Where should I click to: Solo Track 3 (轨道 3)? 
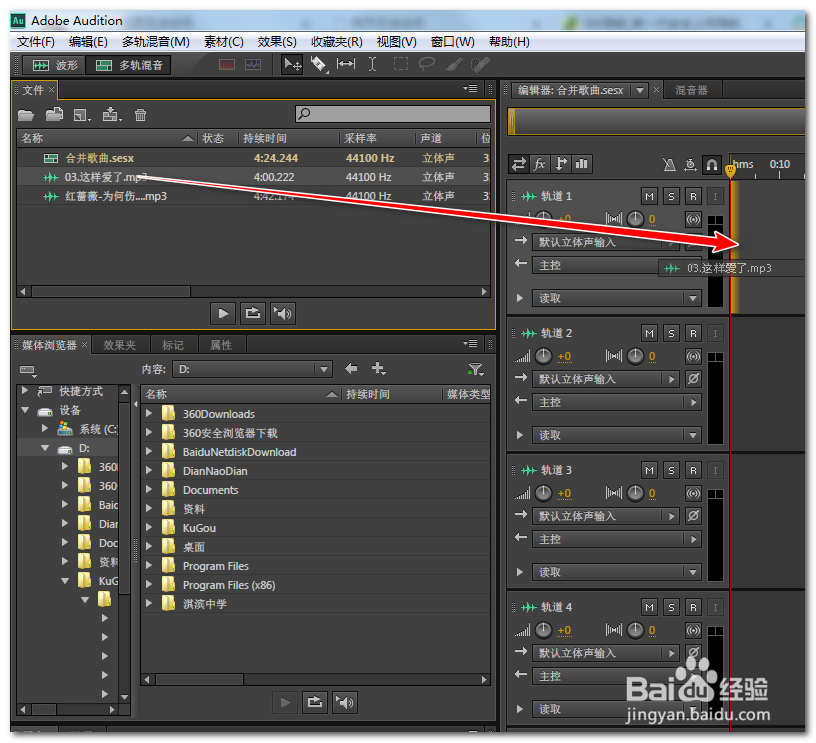(x=671, y=470)
